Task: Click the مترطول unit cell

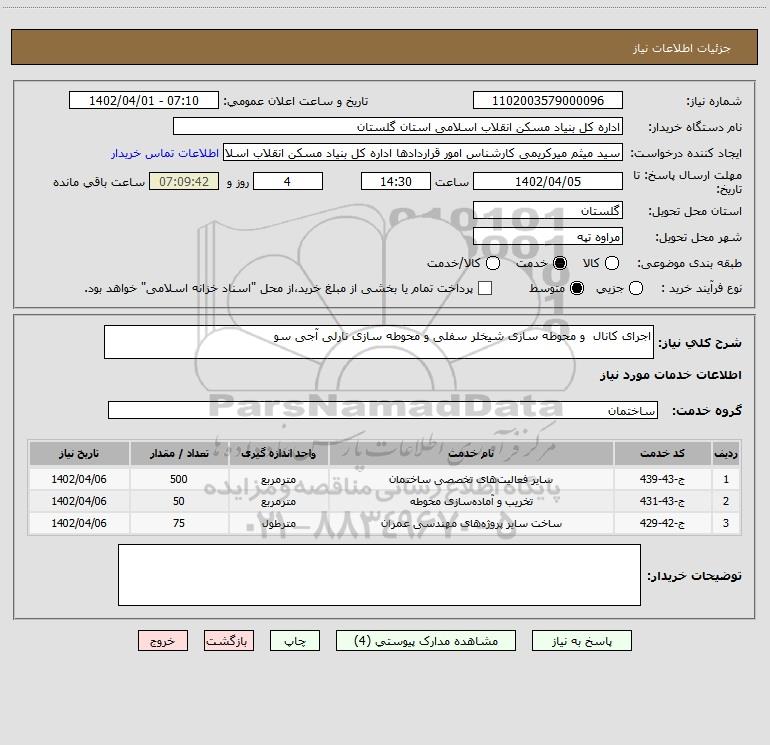Action: (x=278, y=524)
